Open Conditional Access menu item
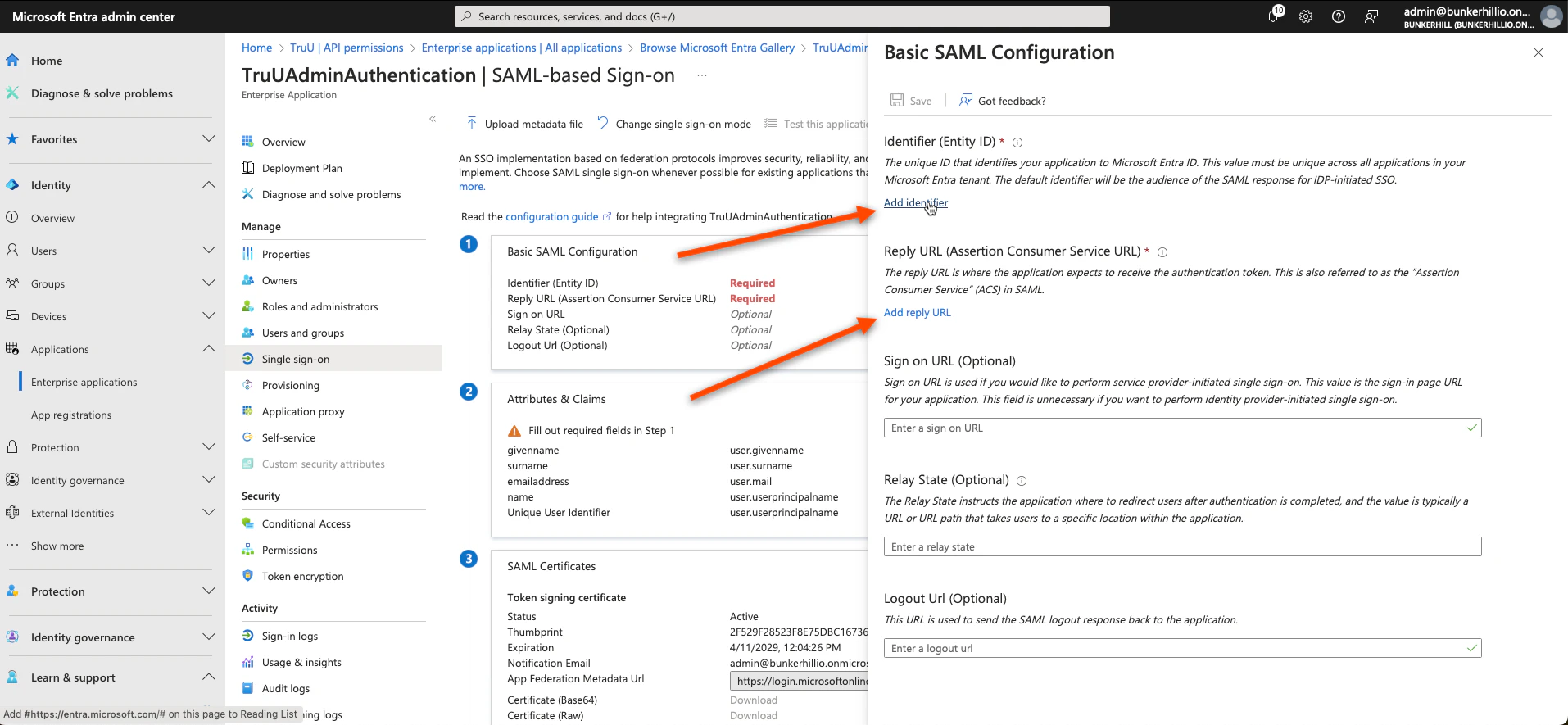The height and width of the screenshot is (725, 1568). (x=306, y=523)
